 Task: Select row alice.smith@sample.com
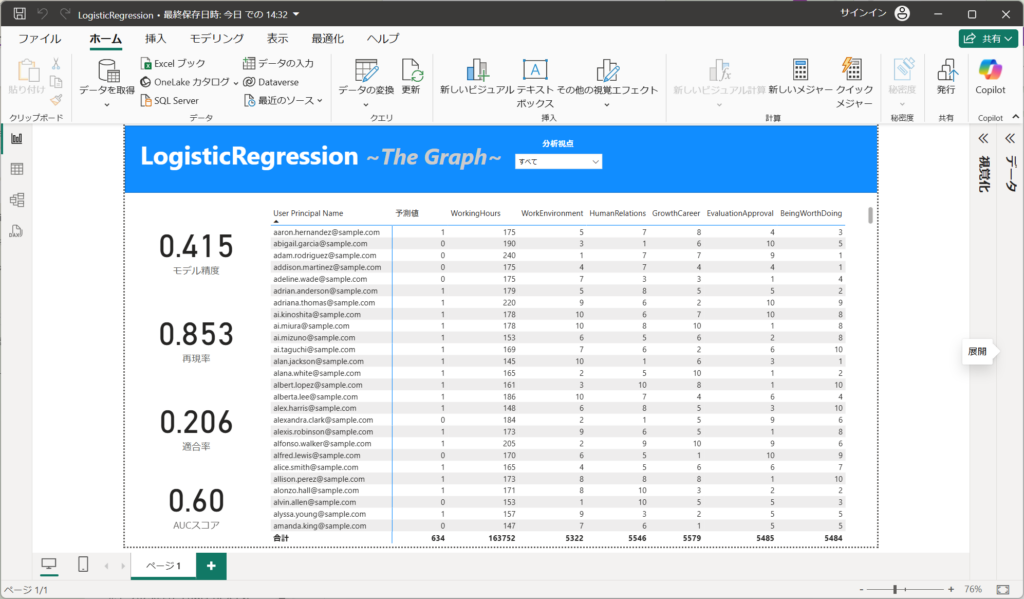[x=558, y=467]
